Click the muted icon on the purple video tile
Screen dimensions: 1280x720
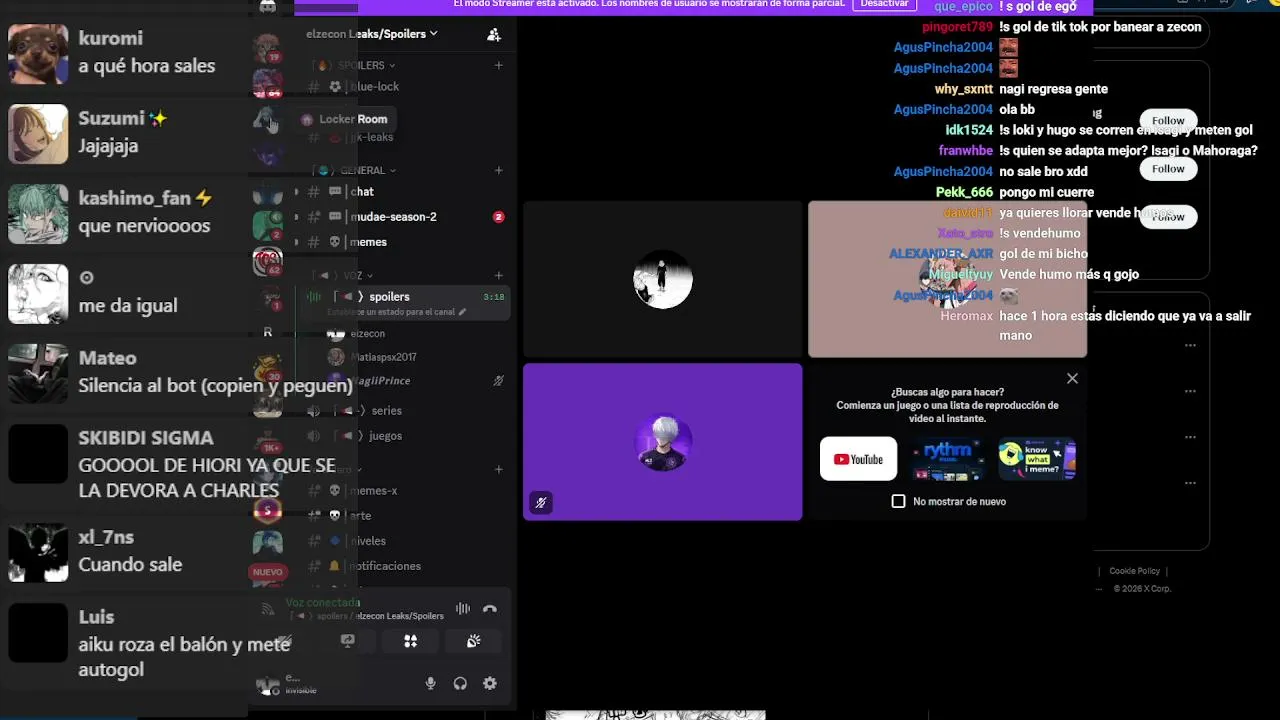click(x=541, y=503)
